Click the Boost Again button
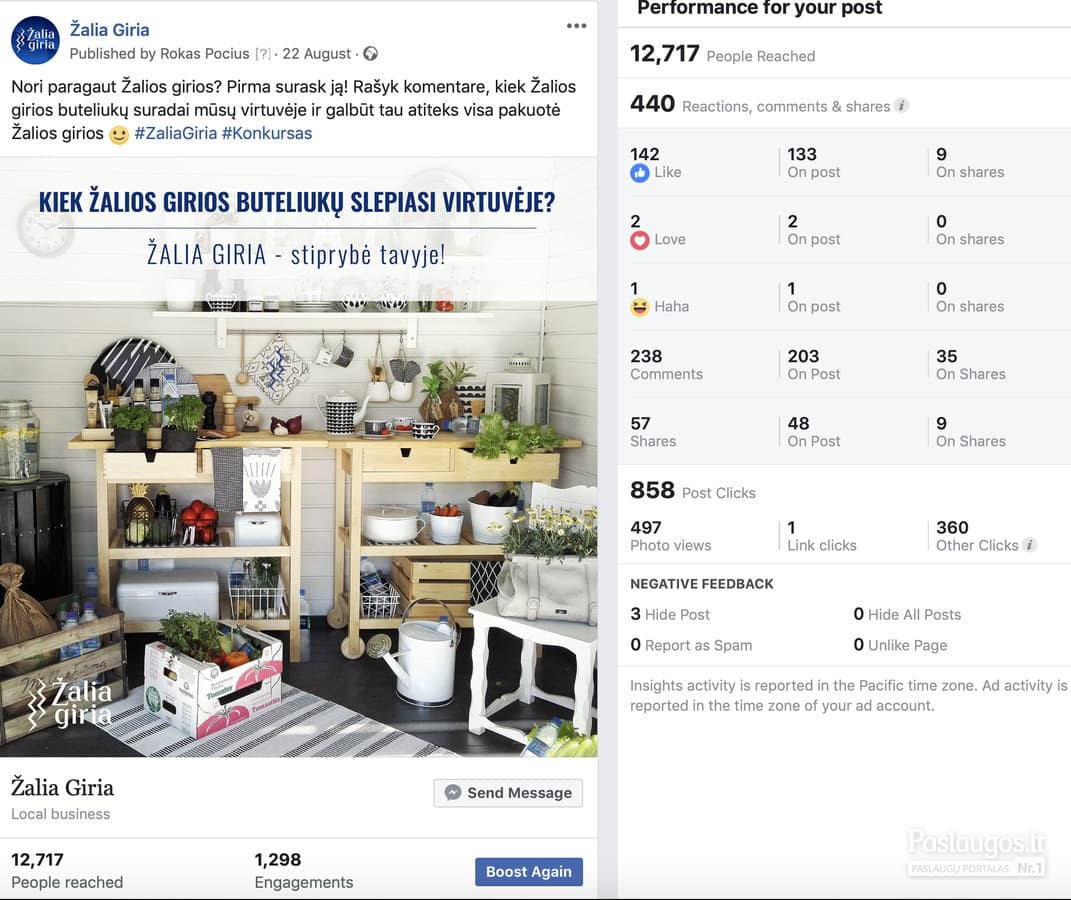Viewport: 1071px width, 900px height. [529, 871]
